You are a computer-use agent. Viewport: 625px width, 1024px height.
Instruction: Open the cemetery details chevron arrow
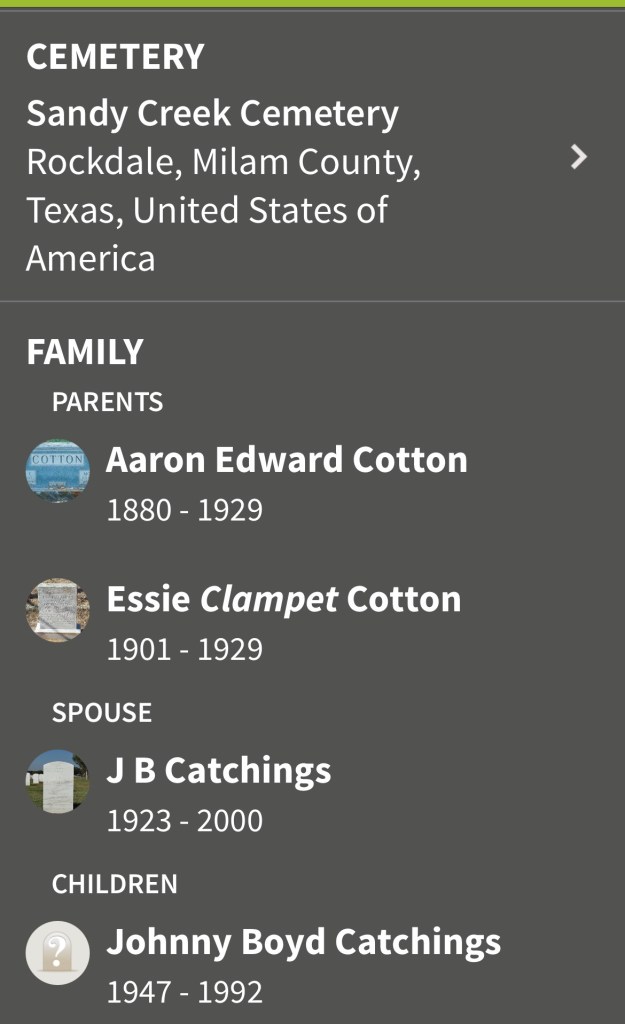(x=578, y=157)
